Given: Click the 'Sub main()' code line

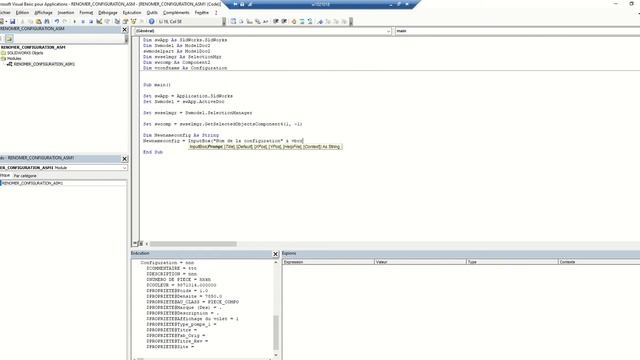Looking at the screenshot, I should pos(157,85).
